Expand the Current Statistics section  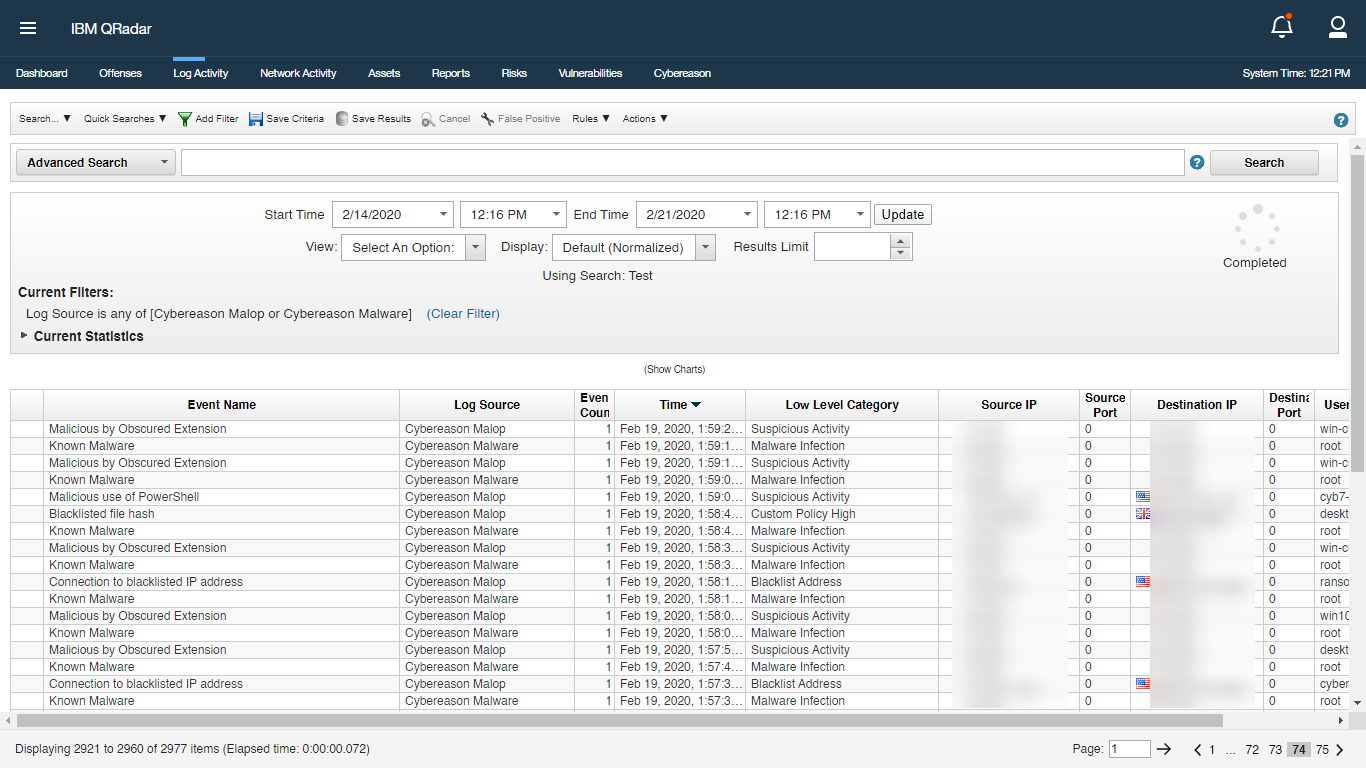pyautogui.click(x=23, y=336)
